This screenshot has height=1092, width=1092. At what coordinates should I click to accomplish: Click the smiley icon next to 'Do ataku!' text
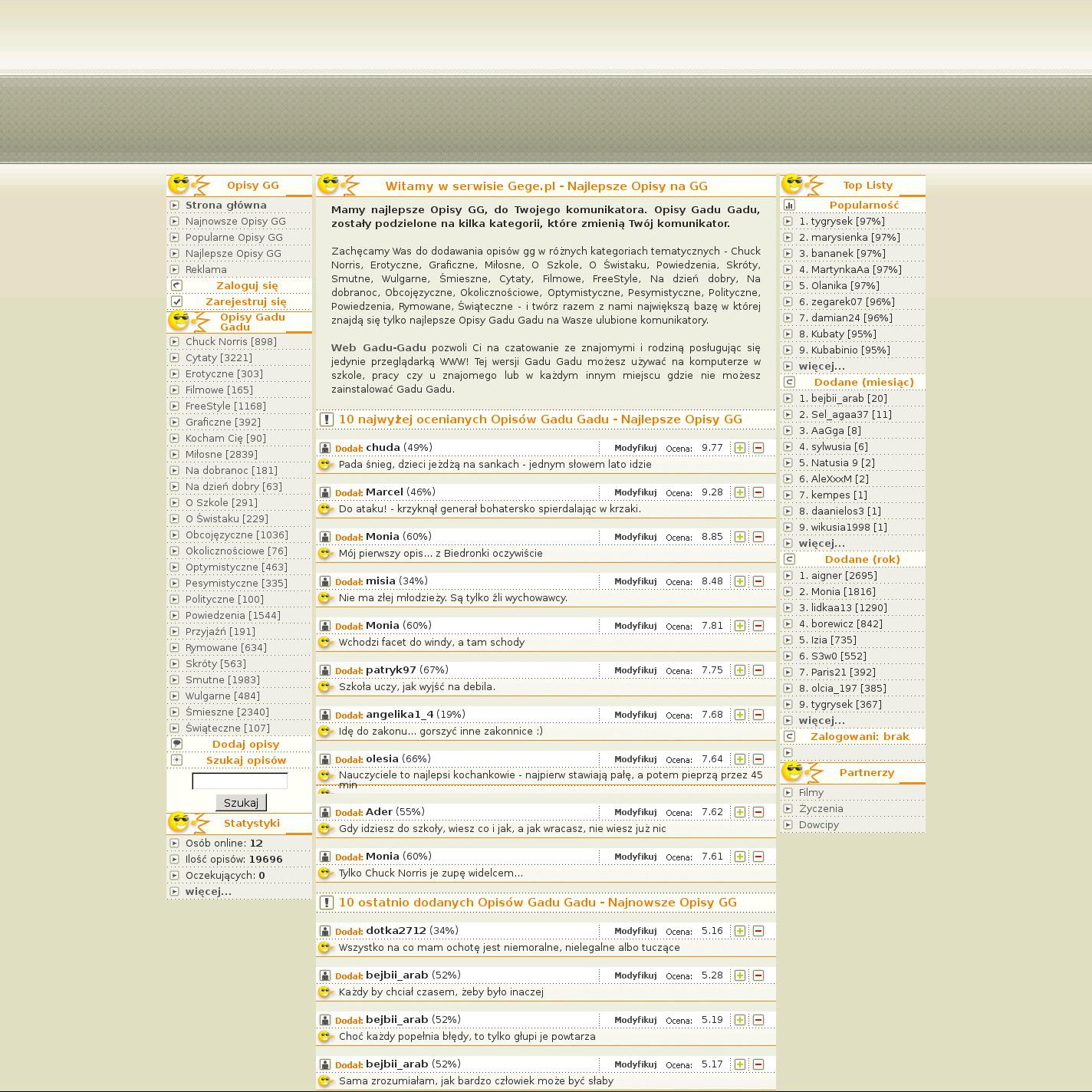pos(325,509)
